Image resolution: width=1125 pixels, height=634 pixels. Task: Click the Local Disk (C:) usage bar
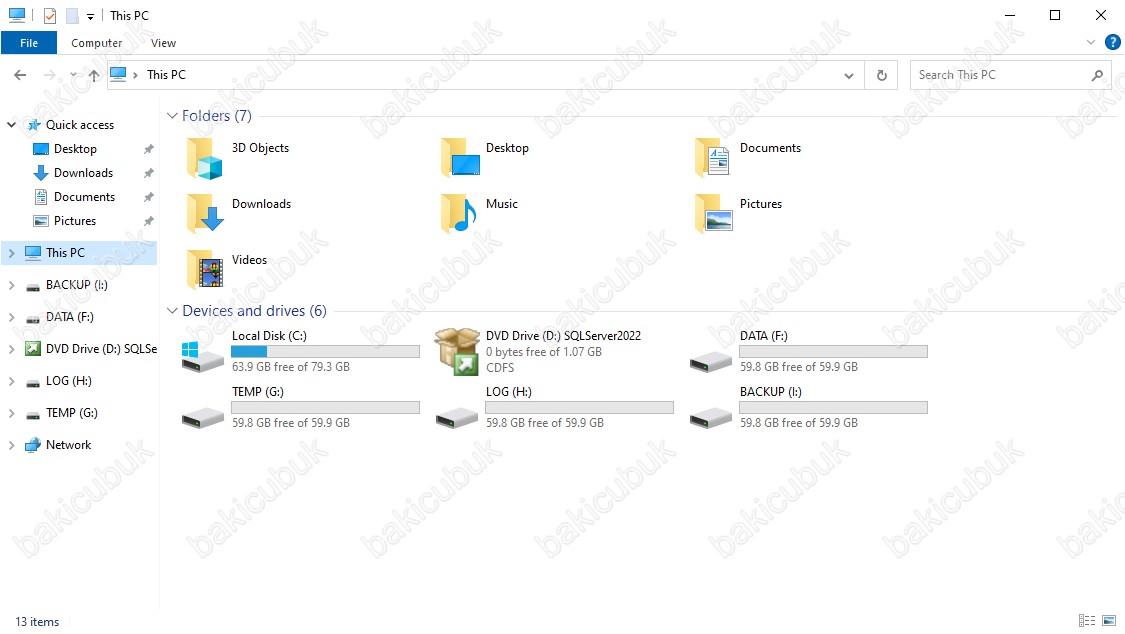click(325, 351)
